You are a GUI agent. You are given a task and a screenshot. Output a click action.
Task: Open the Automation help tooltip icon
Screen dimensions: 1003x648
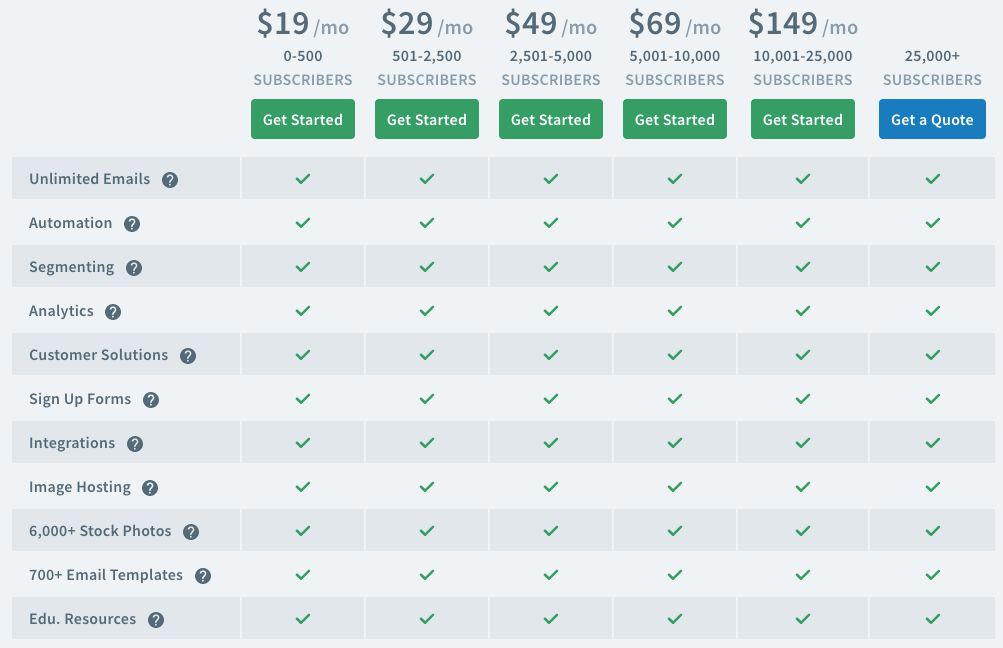pyautogui.click(x=132, y=224)
